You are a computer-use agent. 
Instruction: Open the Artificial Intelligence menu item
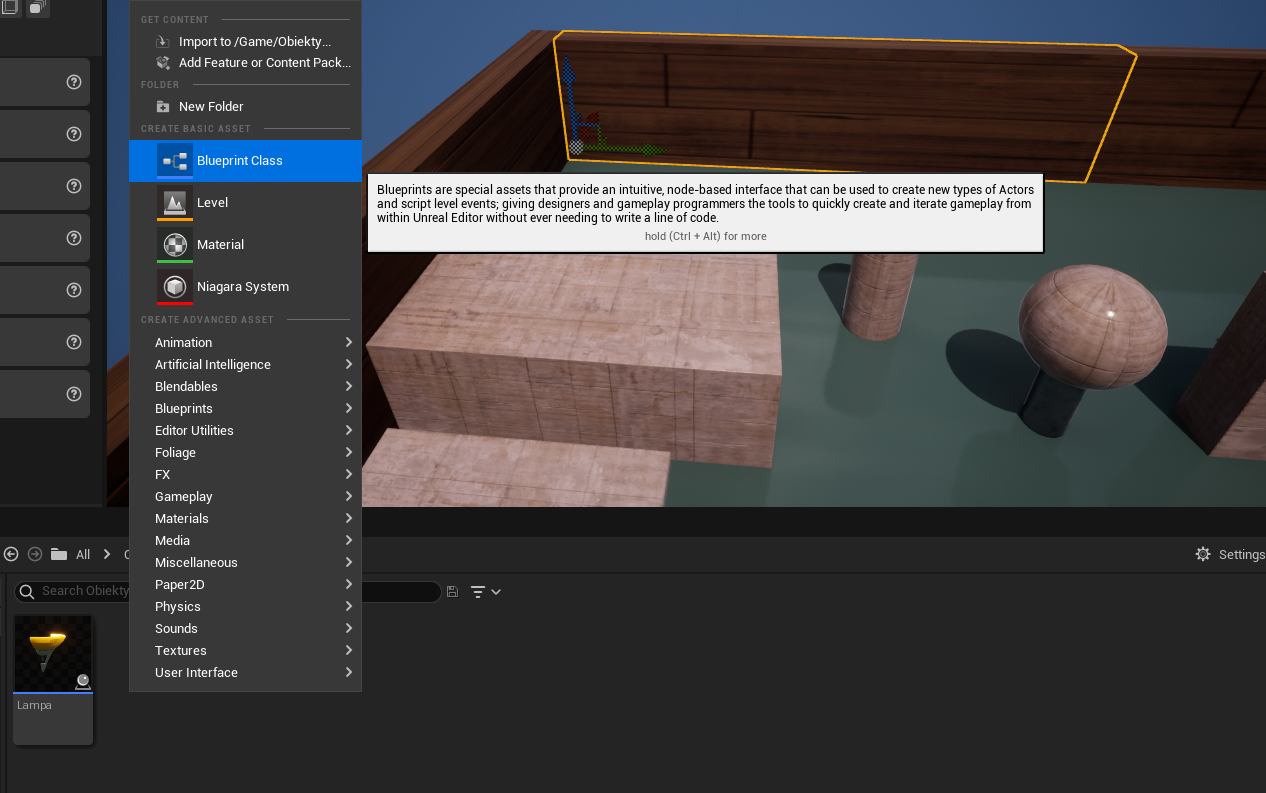[x=212, y=365]
